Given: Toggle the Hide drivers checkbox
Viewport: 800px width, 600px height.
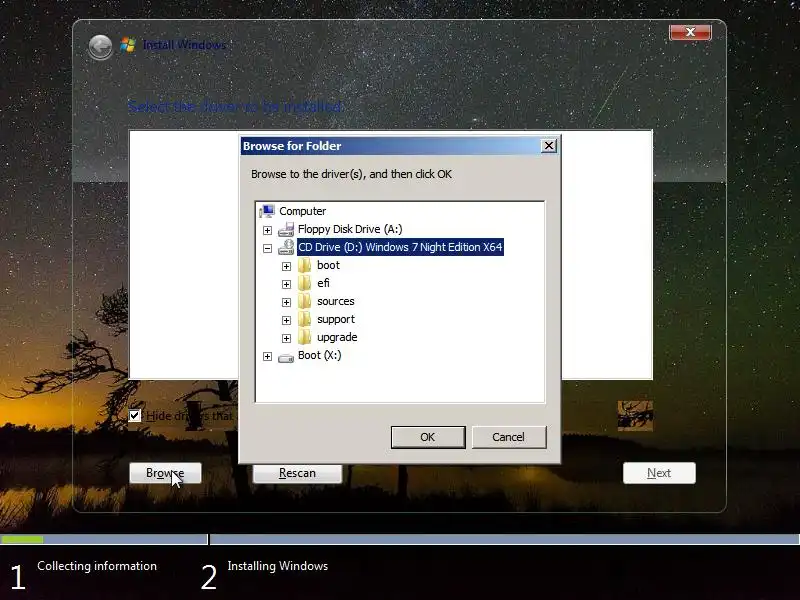Looking at the screenshot, I should (135, 415).
